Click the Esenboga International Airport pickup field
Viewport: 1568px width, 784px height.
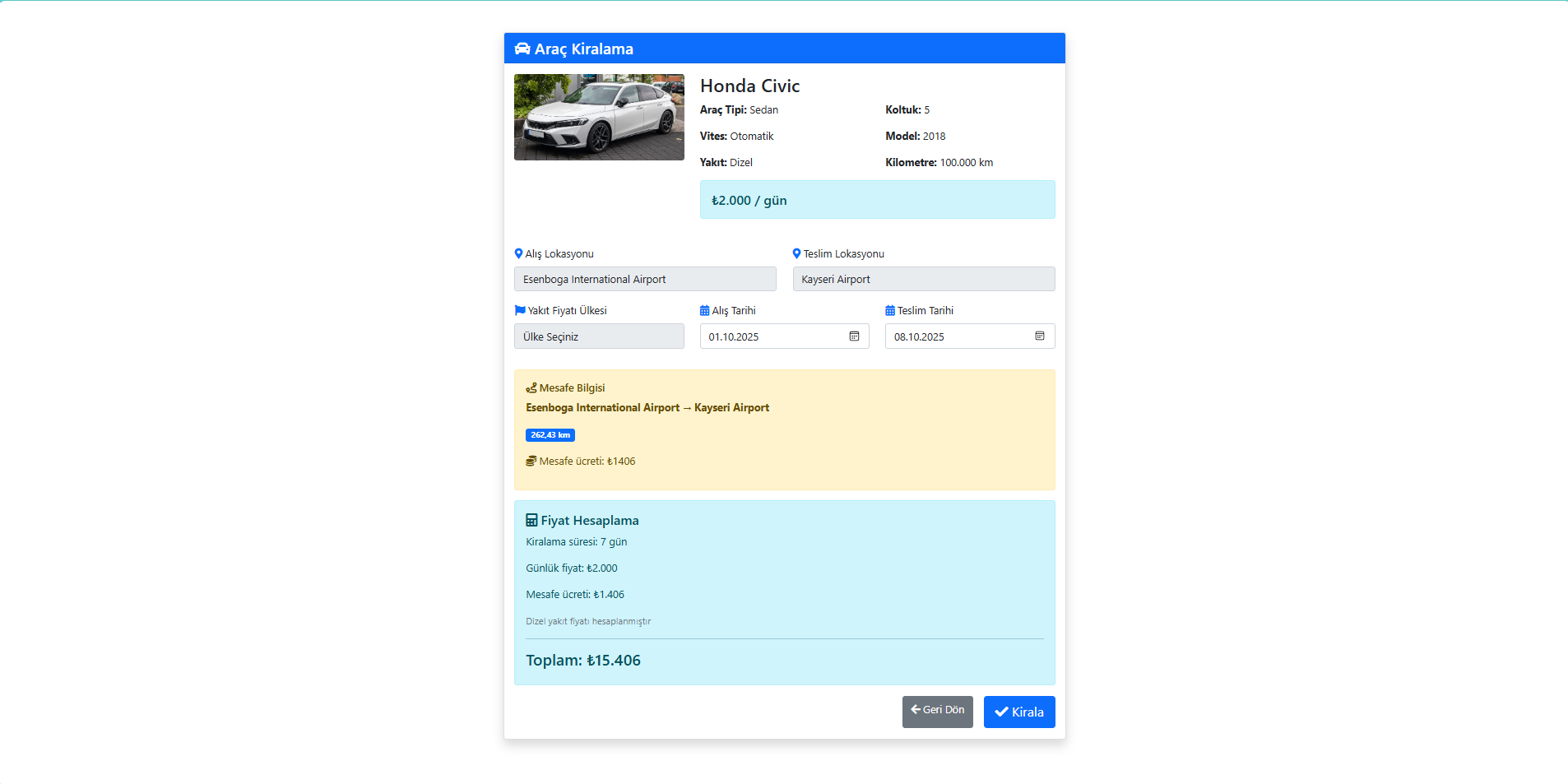tap(645, 279)
